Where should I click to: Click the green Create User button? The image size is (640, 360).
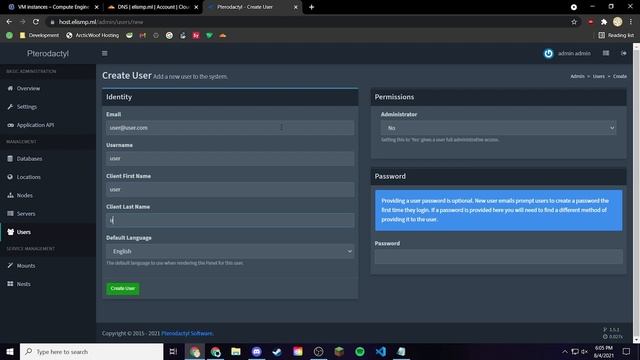(122, 289)
